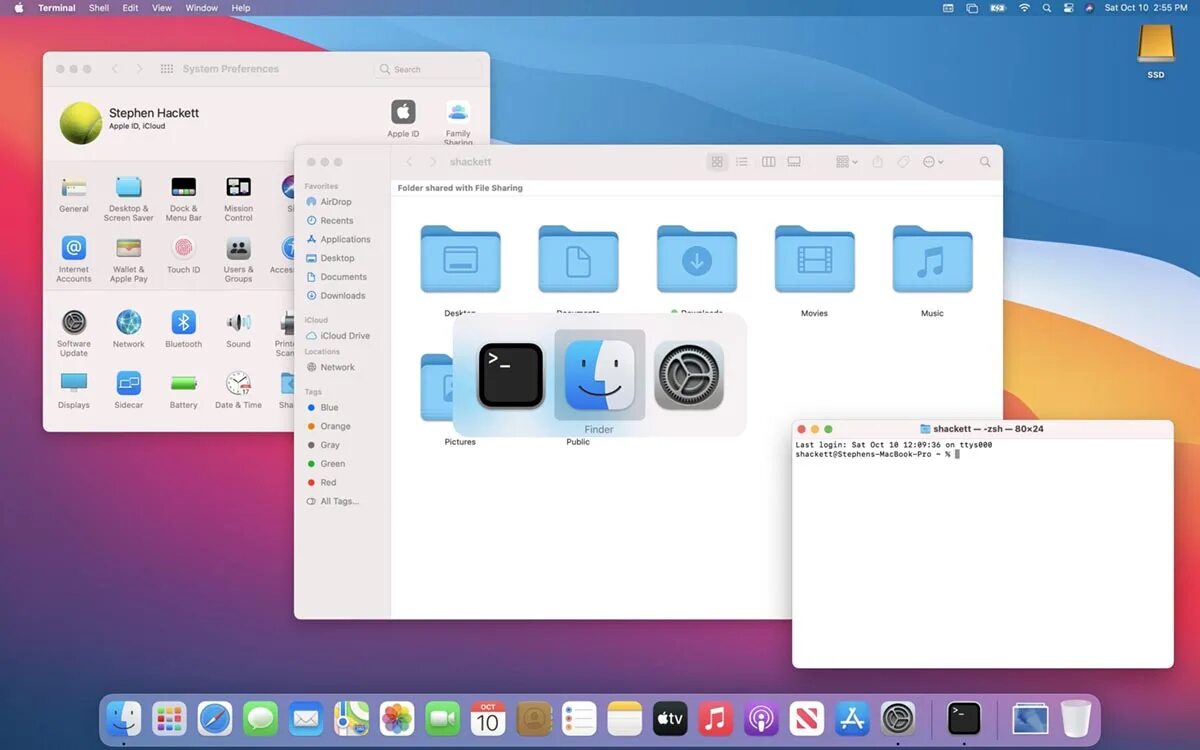This screenshot has width=1200, height=750.
Task: Open Launchpad from the Dock
Action: tap(169, 718)
